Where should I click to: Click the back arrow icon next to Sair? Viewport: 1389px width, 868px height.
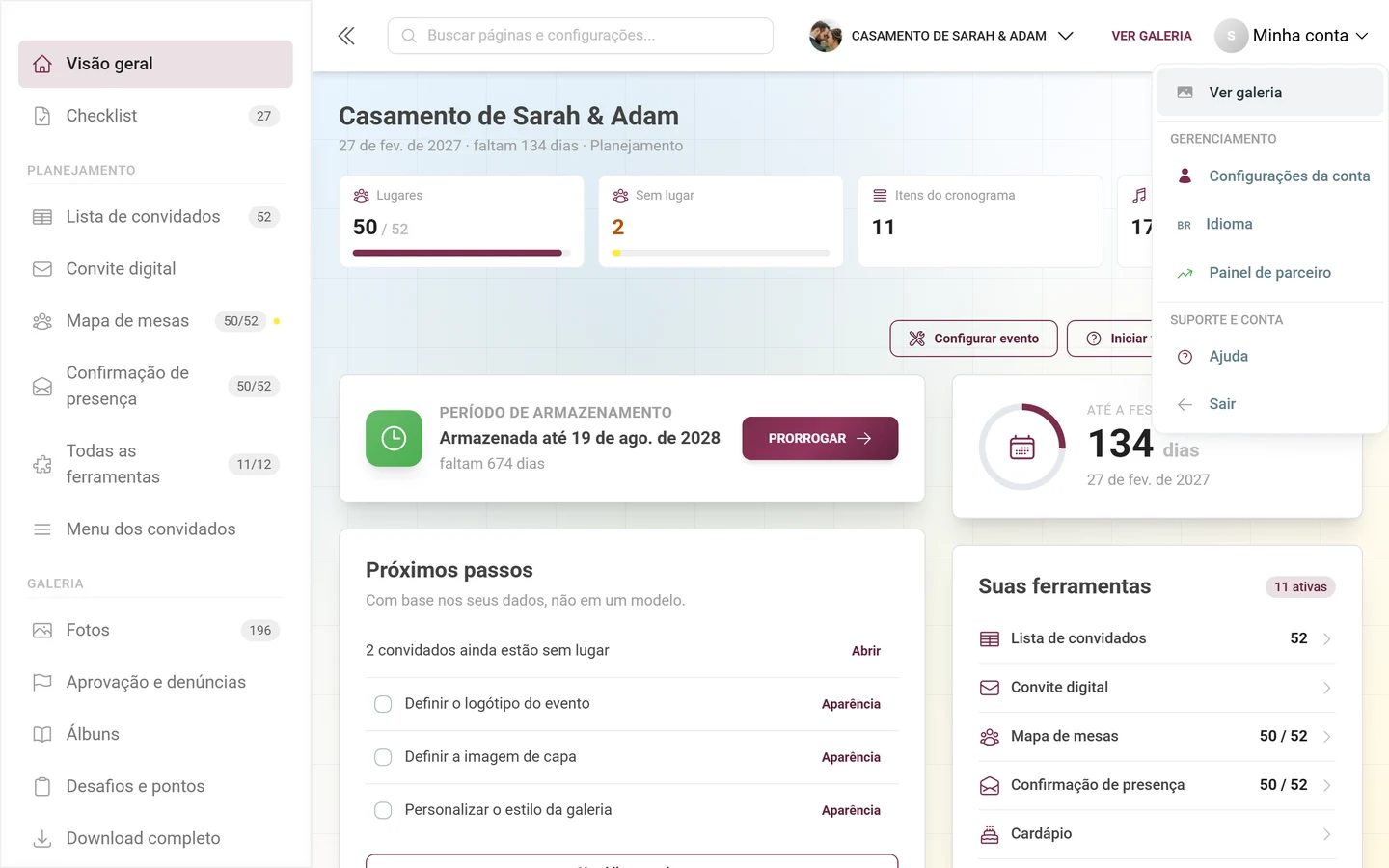[1185, 404]
